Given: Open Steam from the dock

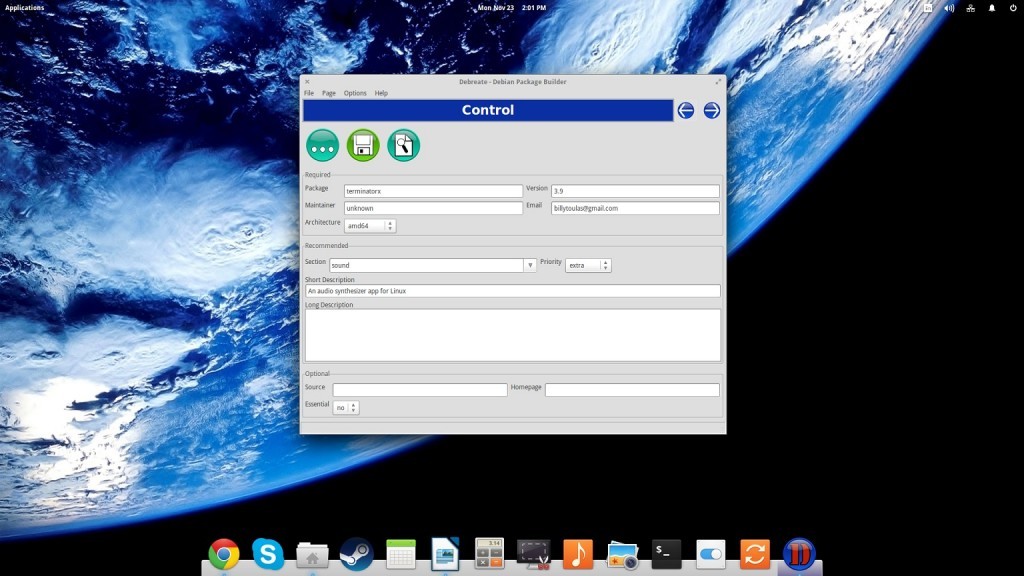Looking at the screenshot, I should (x=357, y=553).
